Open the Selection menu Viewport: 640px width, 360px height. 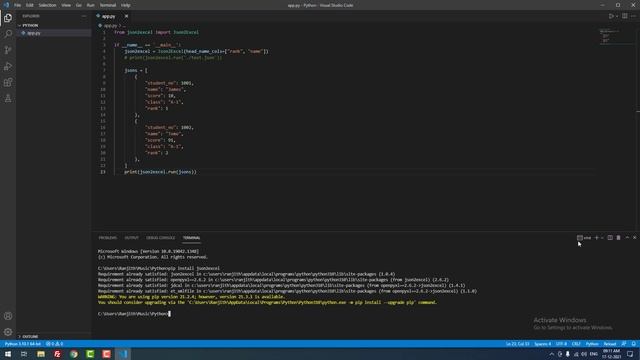click(47, 5)
